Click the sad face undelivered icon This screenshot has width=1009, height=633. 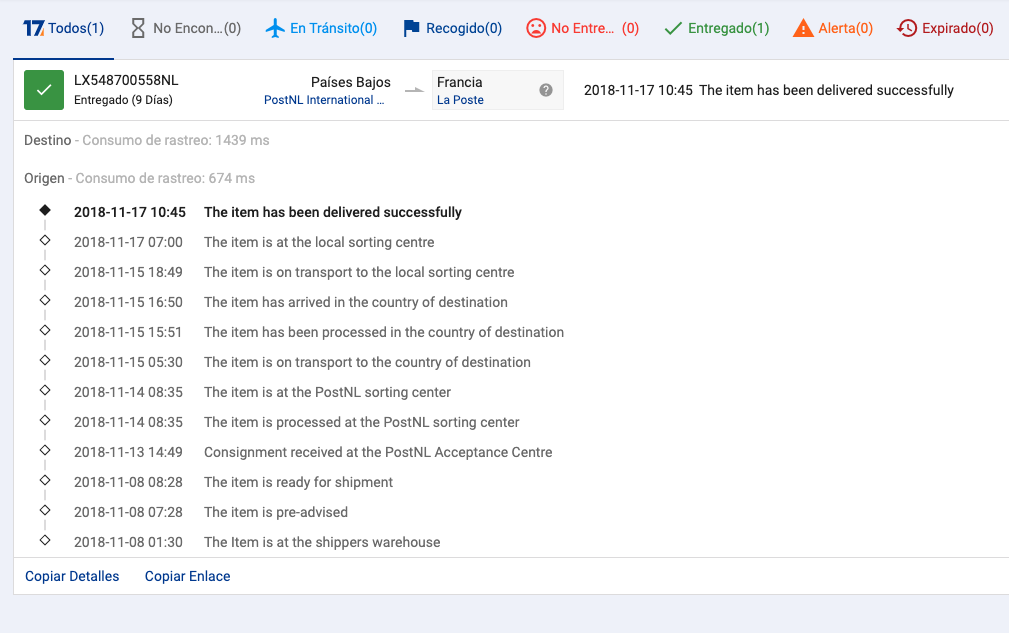tap(535, 28)
